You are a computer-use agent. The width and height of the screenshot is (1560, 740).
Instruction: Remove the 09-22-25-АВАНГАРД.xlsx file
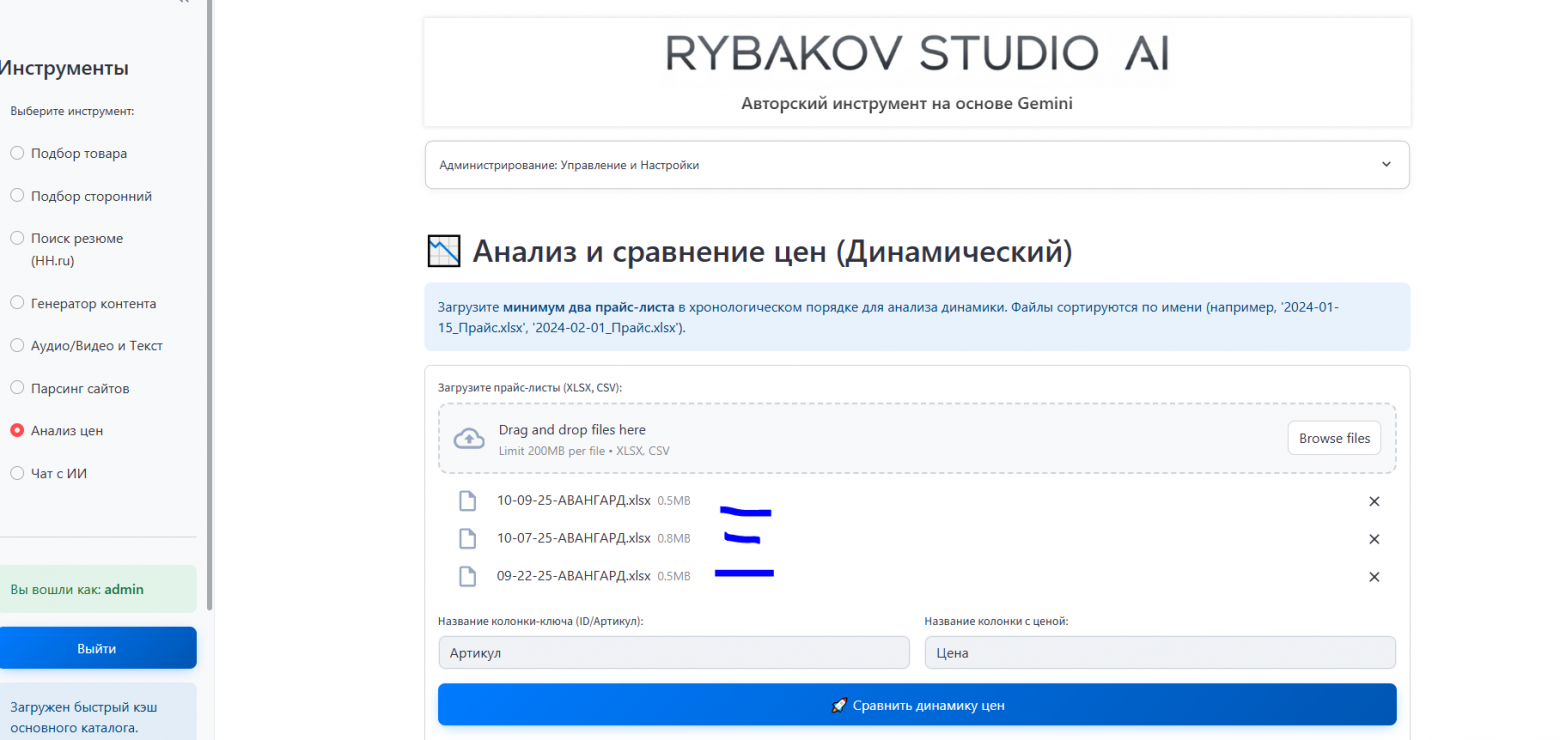tap(1373, 577)
